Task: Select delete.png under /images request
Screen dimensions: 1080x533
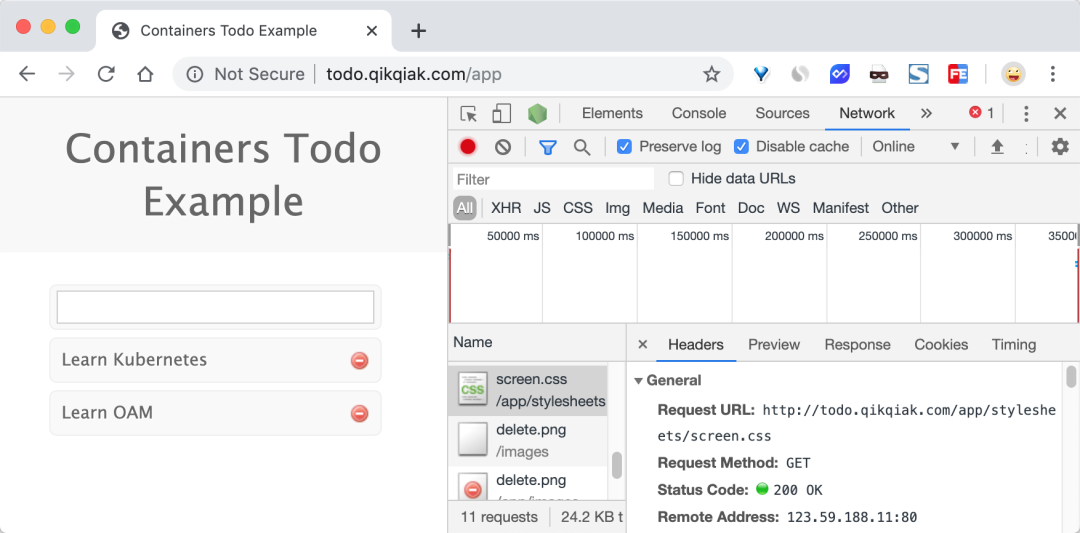Action: (528, 441)
